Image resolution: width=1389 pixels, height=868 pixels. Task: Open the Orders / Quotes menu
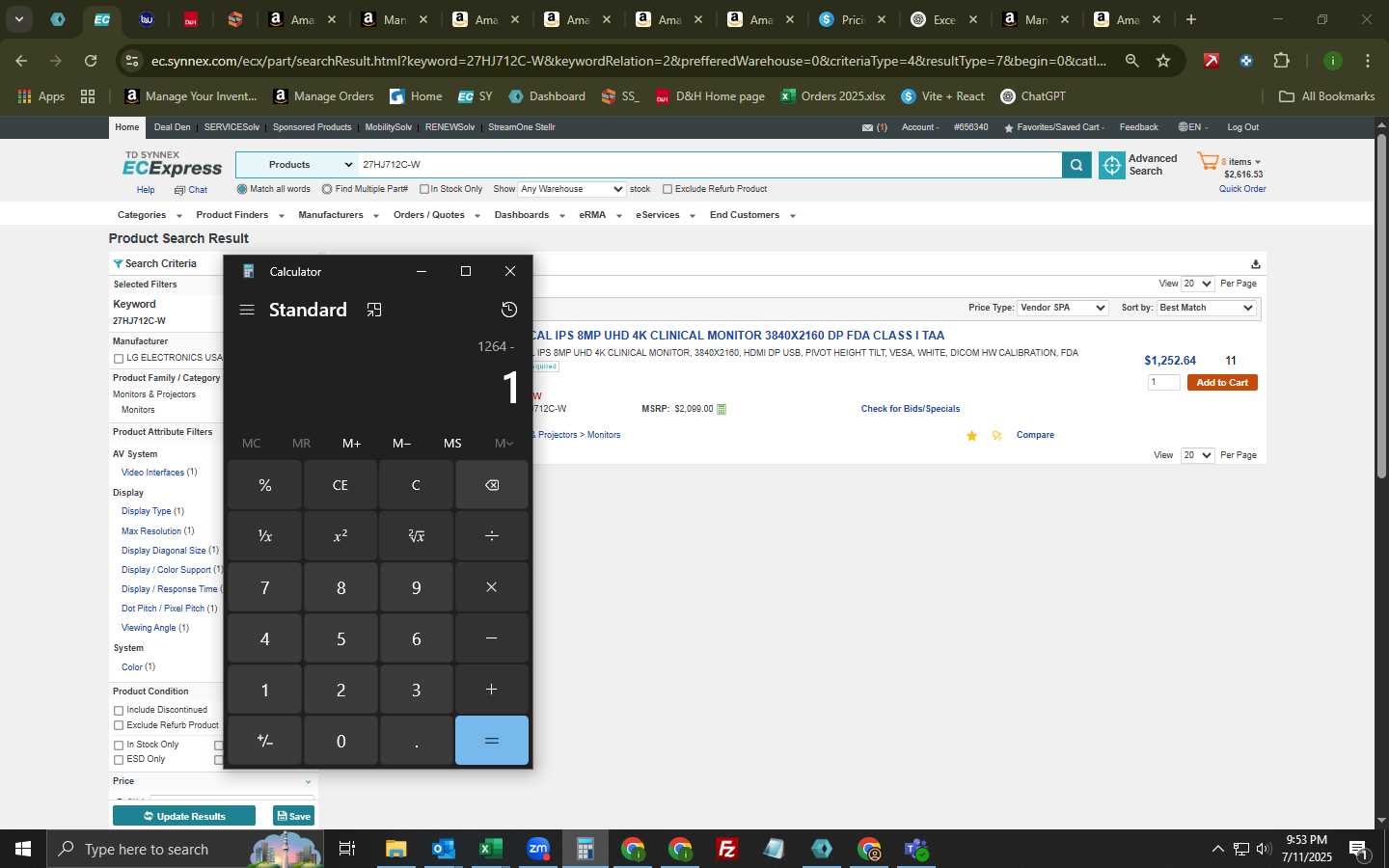(x=436, y=215)
